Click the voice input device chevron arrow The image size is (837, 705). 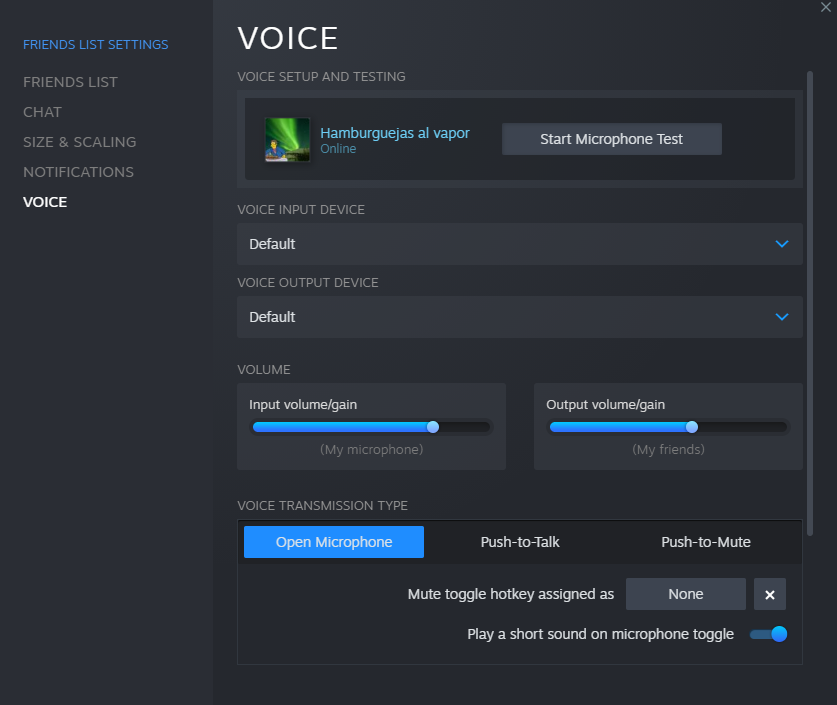click(x=782, y=244)
